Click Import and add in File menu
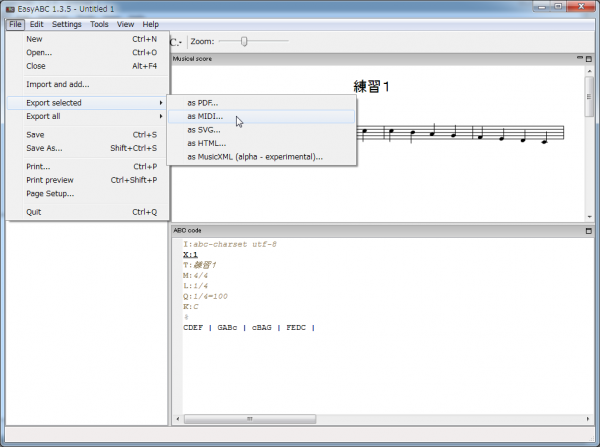The width and height of the screenshot is (600, 447). (57, 84)
